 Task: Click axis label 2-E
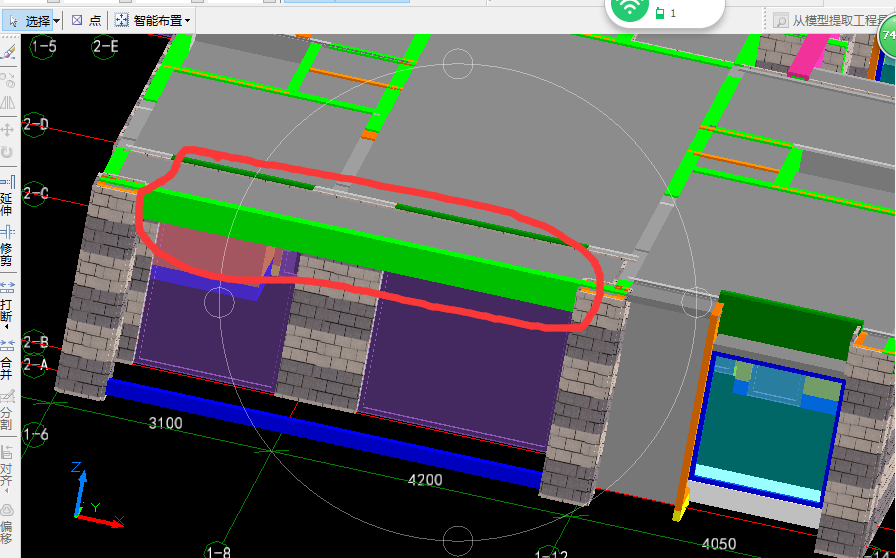click(x=105, y=46)
